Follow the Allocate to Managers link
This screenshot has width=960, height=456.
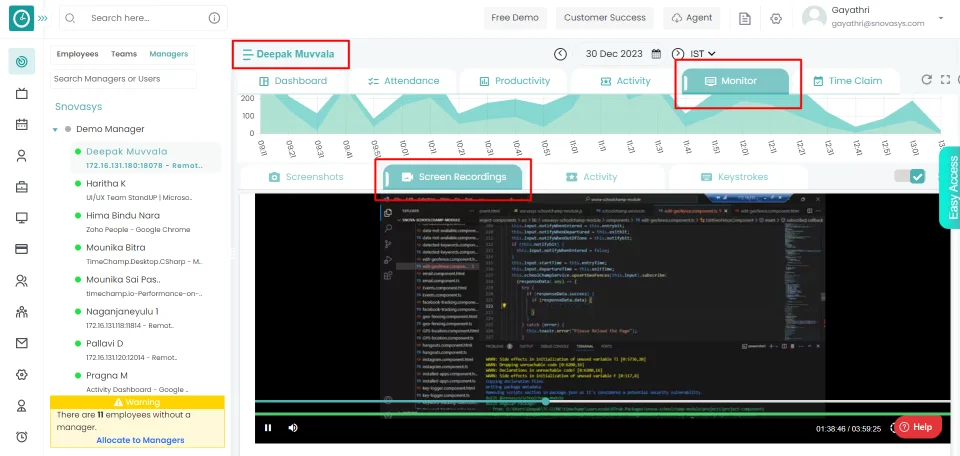140,440
